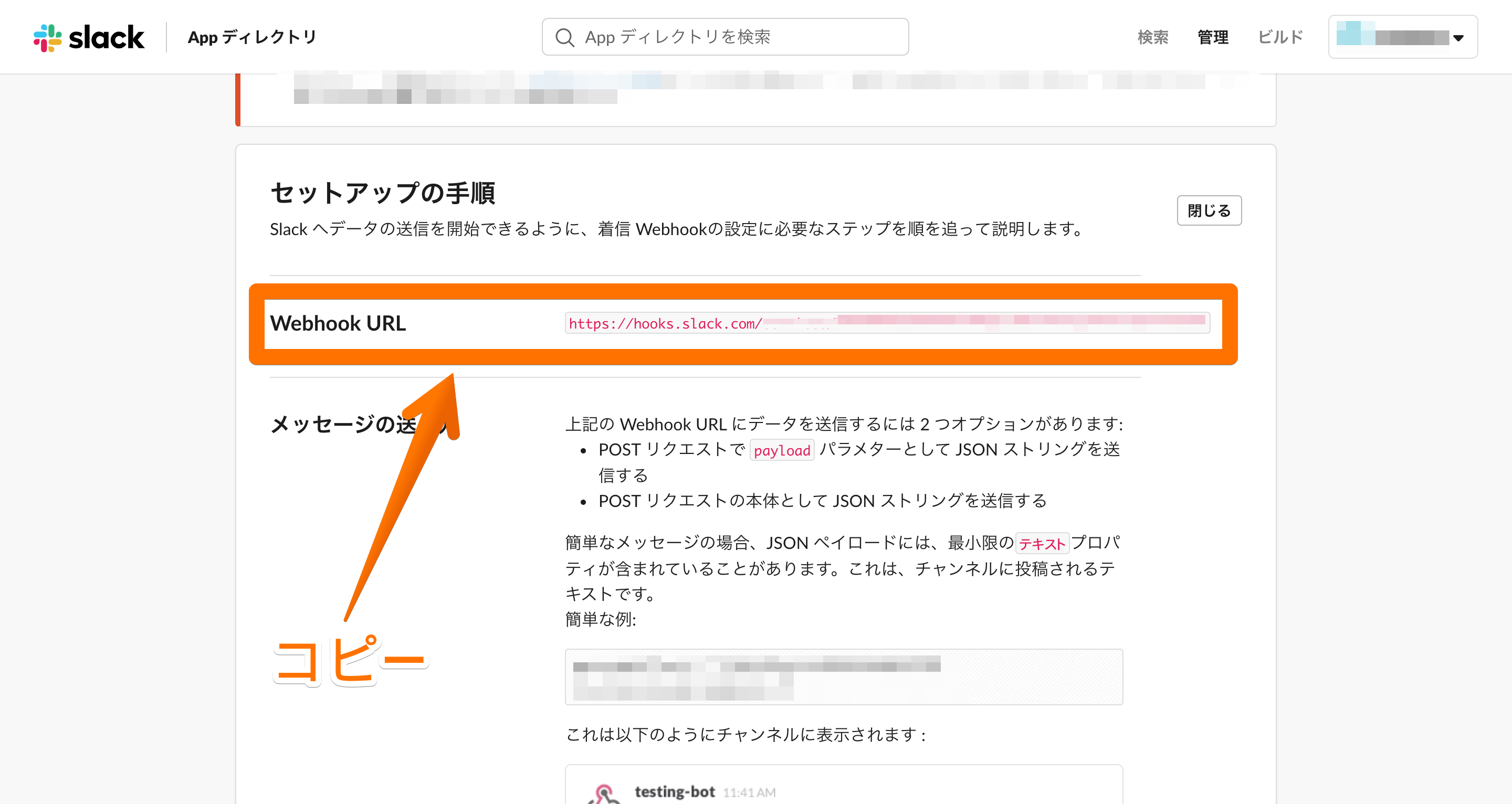Open the ビルド menu item
This screenshot has height=804, width=1512.
(x=1280, y=38)
